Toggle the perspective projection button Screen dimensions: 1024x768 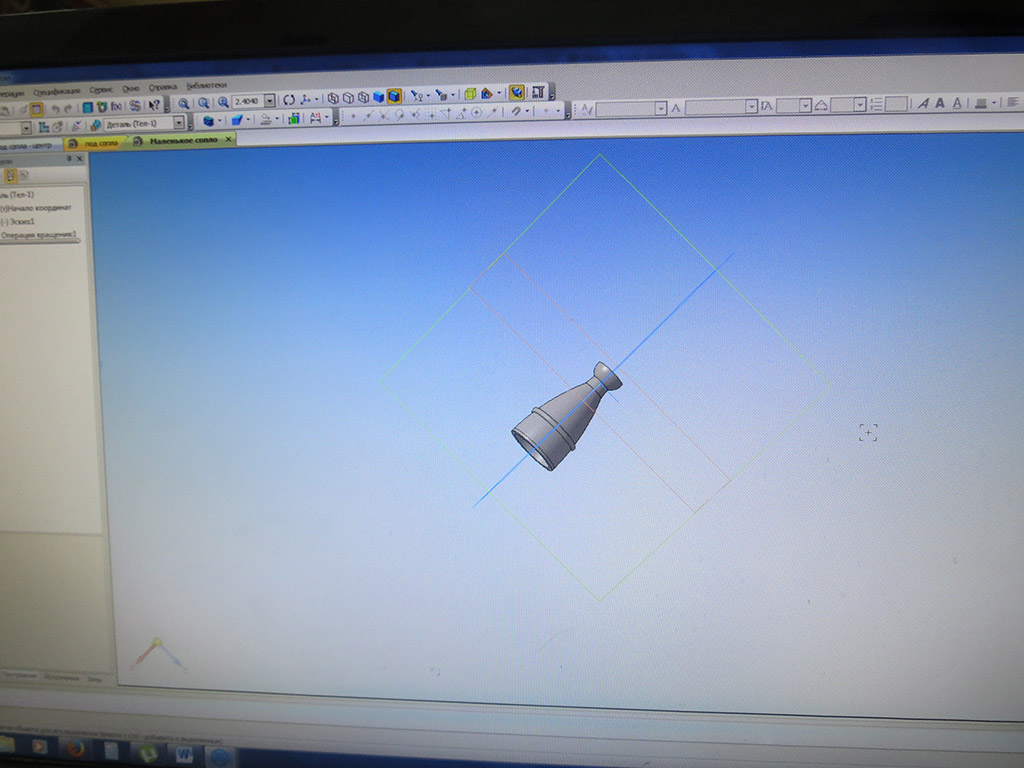[516, 92]
